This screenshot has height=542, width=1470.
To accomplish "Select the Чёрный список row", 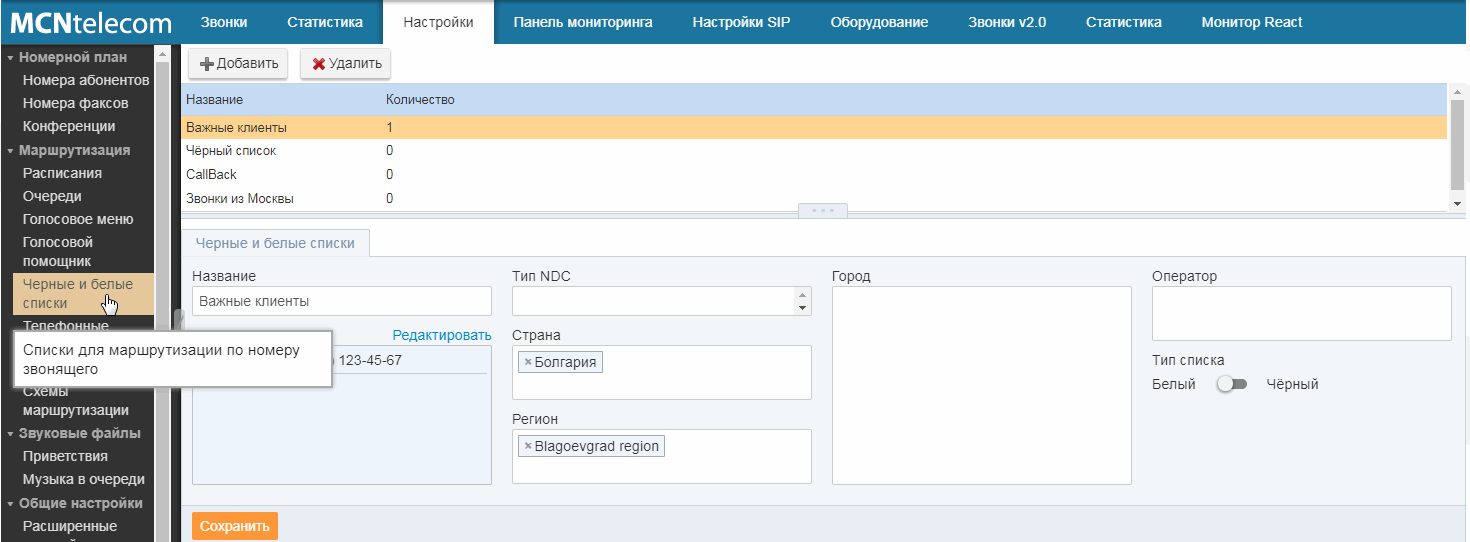I will pos(231,150).
